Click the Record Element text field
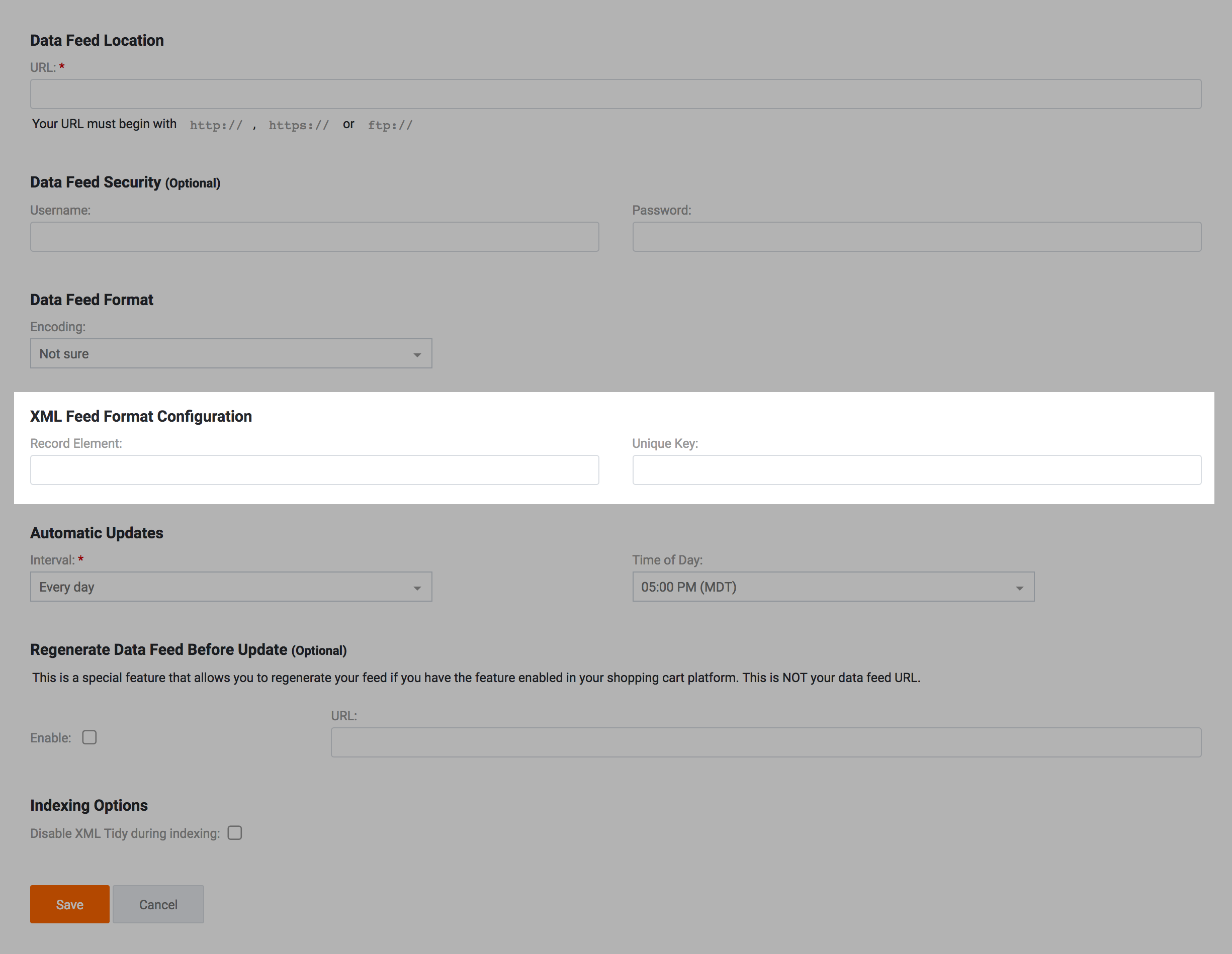1232x954 pixels. (x=314, y=469)
